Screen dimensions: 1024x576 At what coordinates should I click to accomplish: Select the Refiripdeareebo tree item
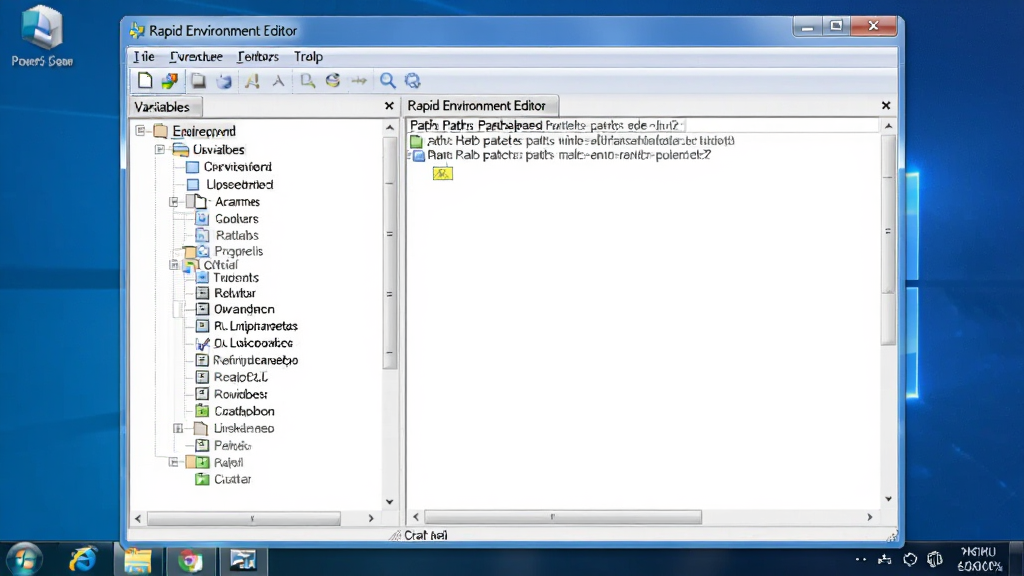255,360
